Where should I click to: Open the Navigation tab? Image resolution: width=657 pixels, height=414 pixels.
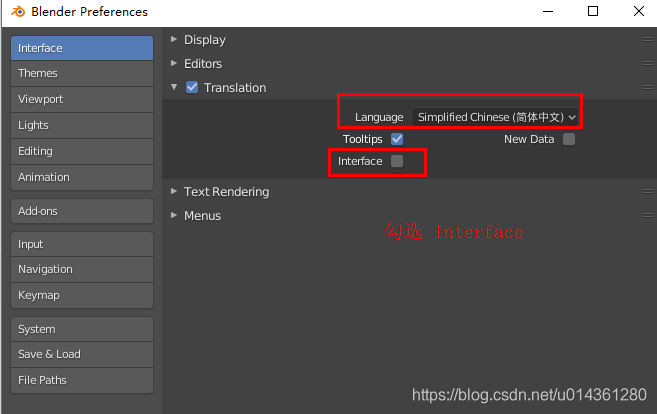pos(82,269)
